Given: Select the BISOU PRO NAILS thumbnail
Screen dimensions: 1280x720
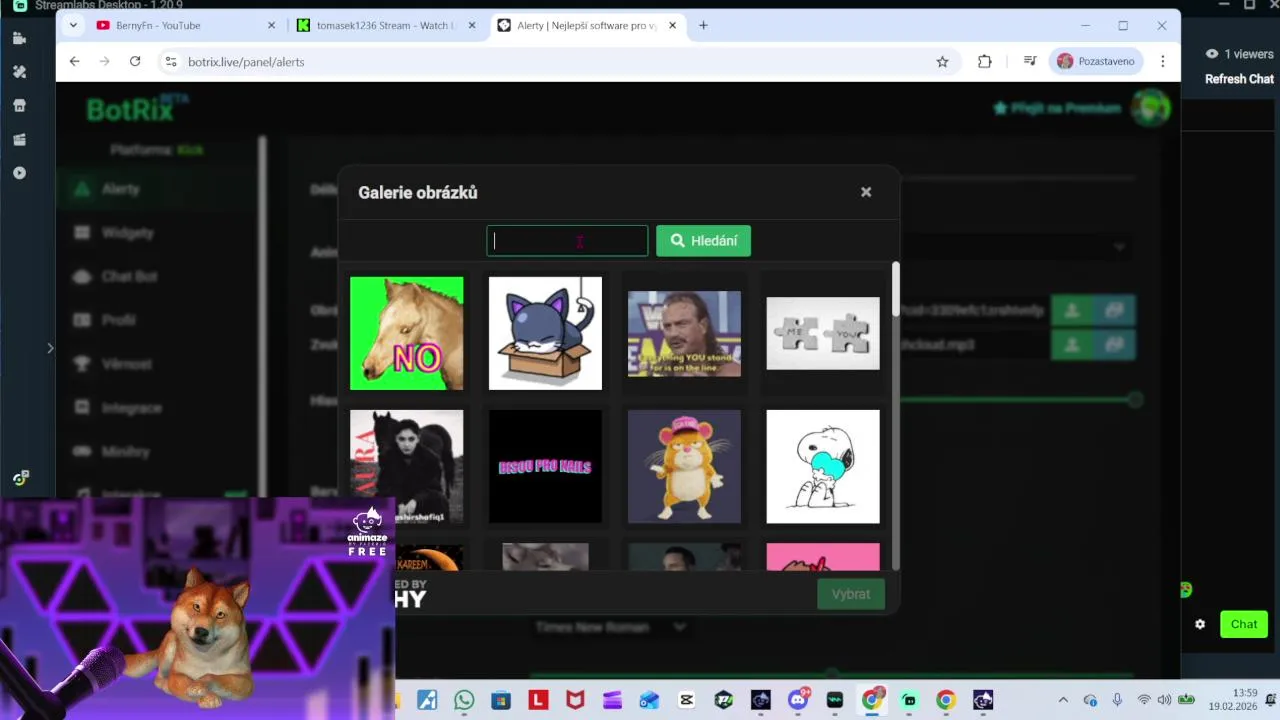Looking at the screenshot, I should point(545,466).
